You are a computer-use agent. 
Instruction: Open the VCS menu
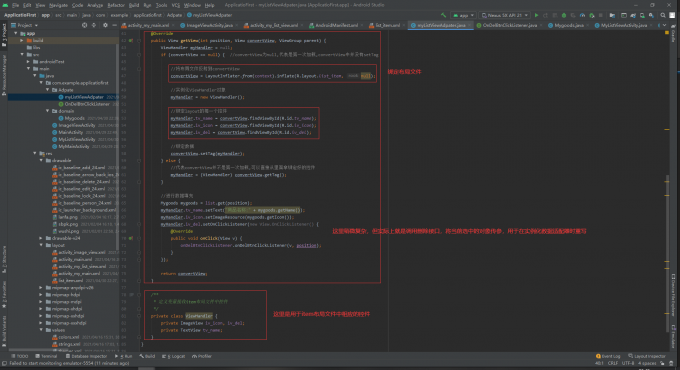176,5
